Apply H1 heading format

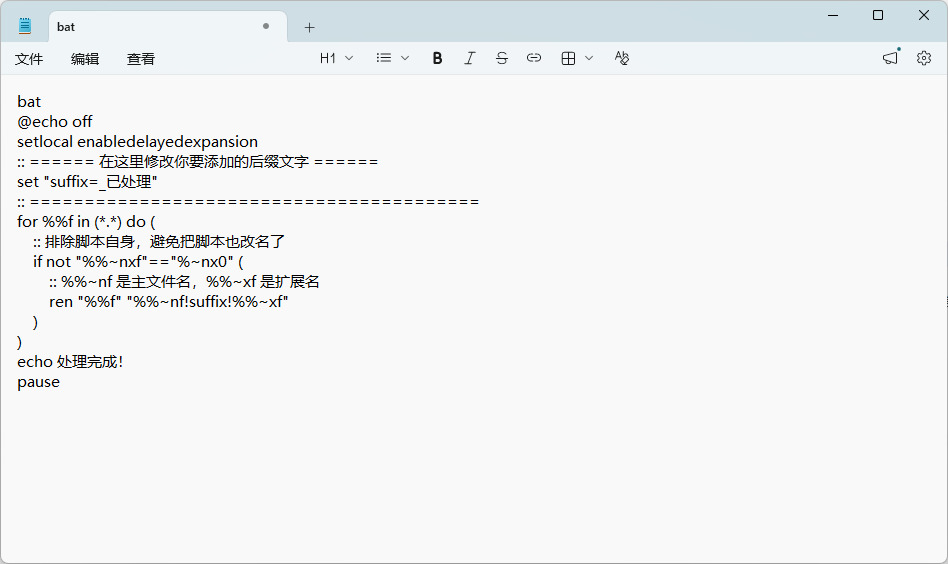(x=327, y=58)
